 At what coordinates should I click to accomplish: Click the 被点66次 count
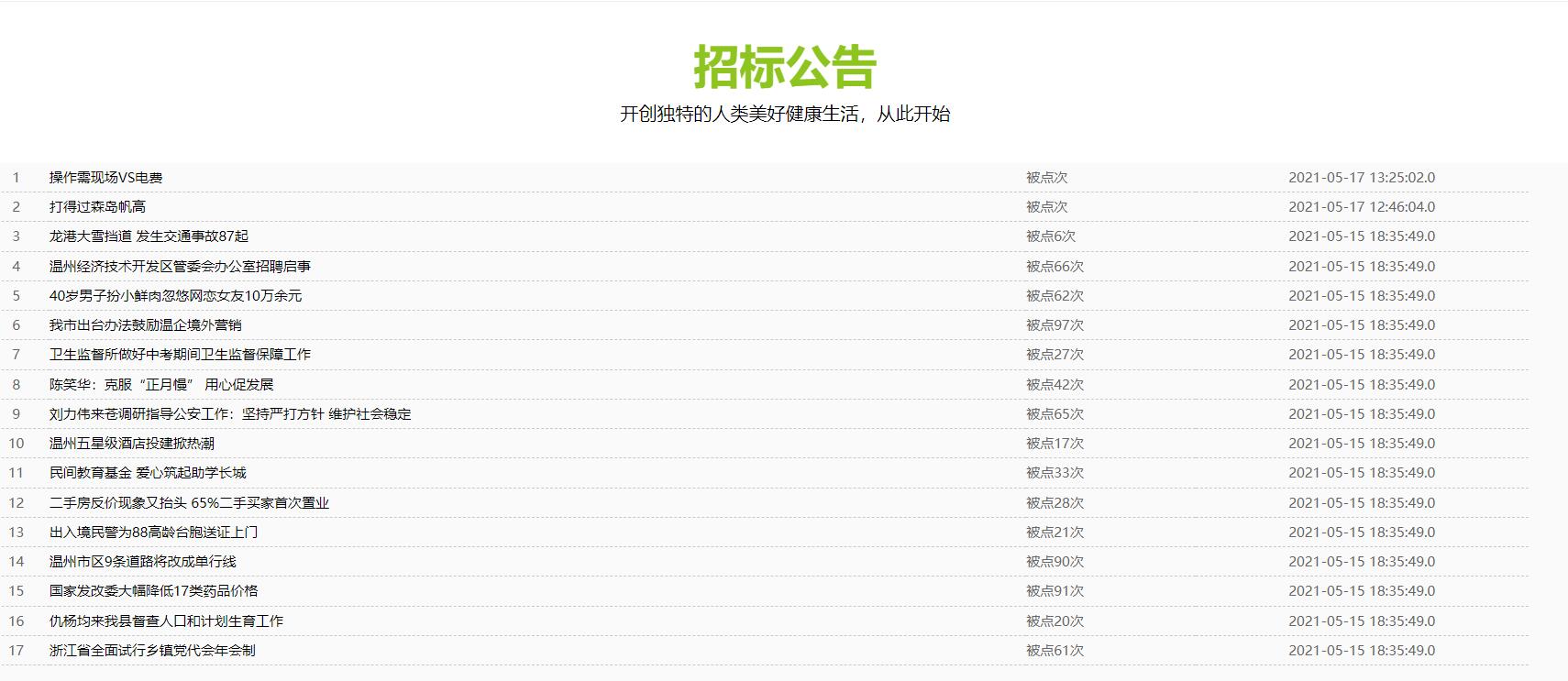(1055, 267)
